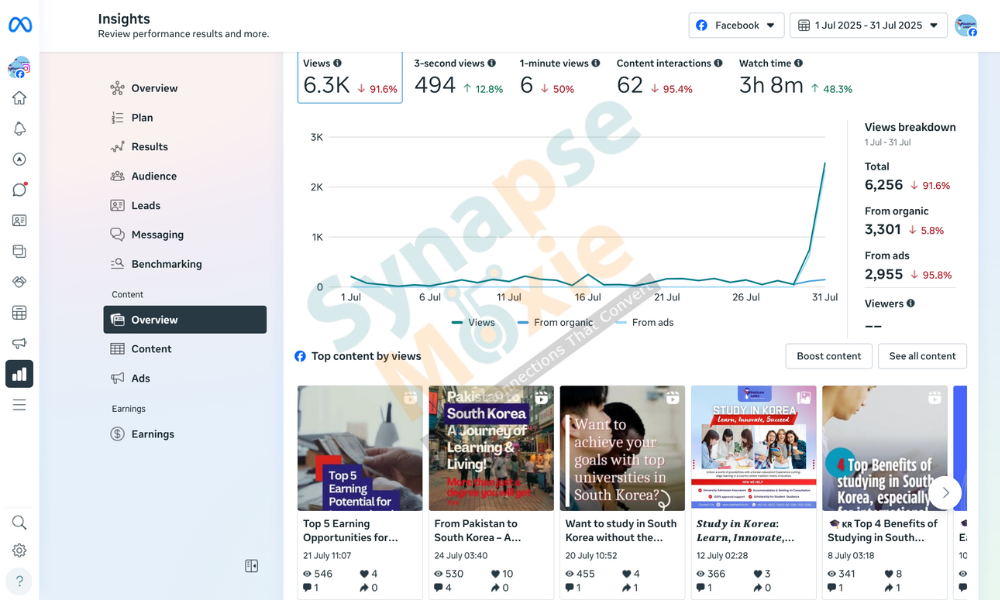Open the Settings gear icon
Viewport: 1000px width, 600px height.
click(19, 551)
